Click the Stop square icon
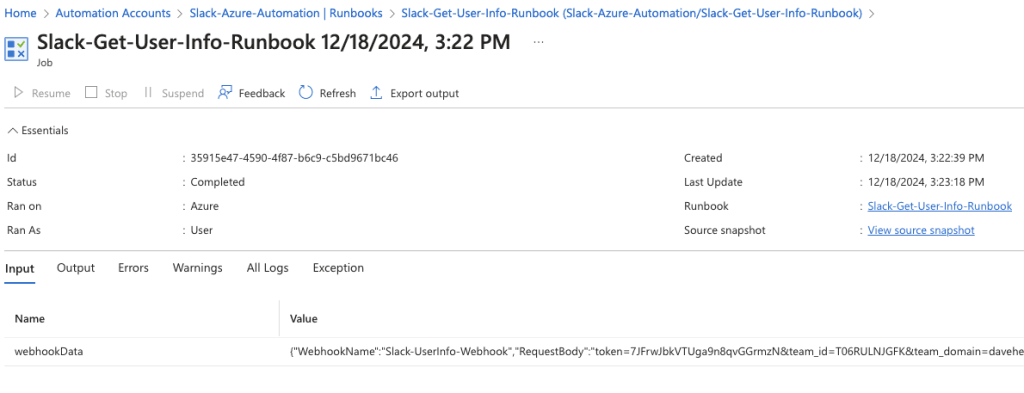1024x393 pixels. point(91,93)
